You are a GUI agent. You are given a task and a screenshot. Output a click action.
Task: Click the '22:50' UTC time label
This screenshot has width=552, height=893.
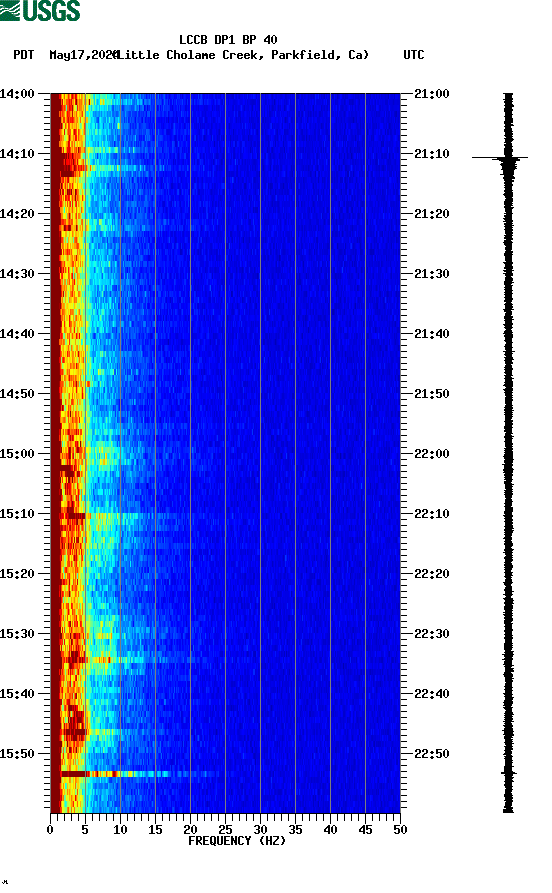(x=432, y=753)
